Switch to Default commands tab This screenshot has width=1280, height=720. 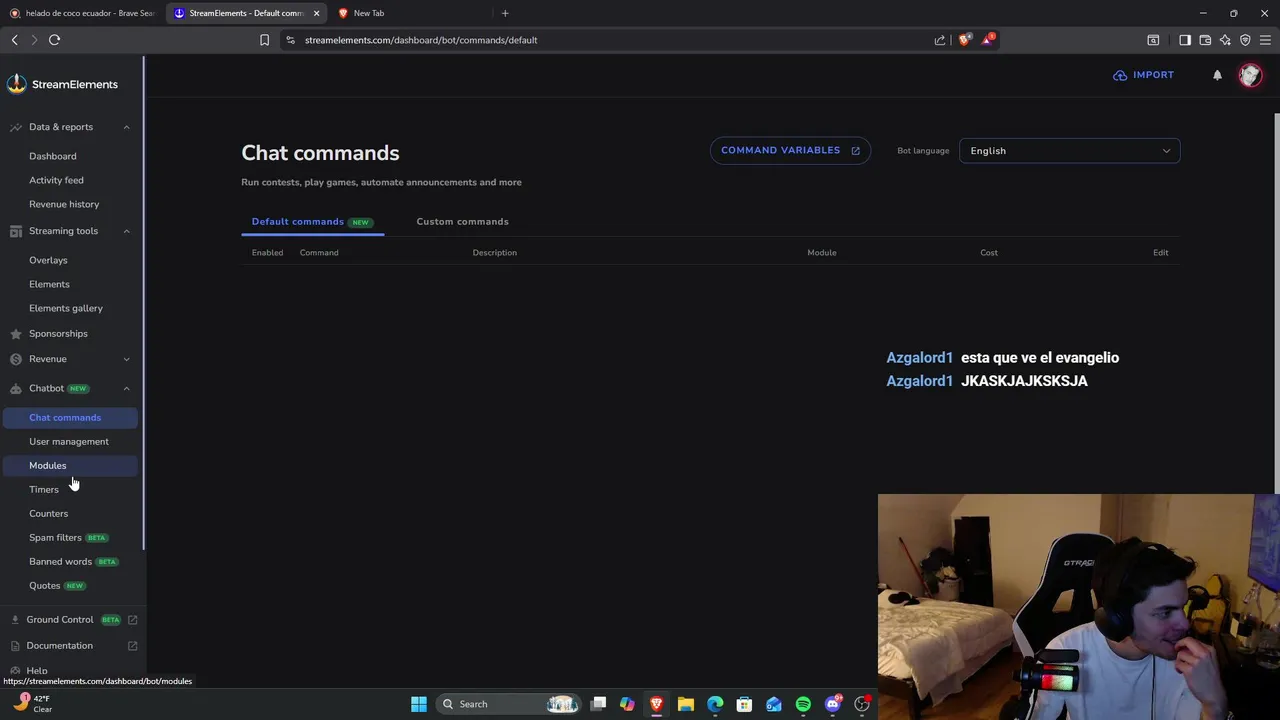point(312,221)
